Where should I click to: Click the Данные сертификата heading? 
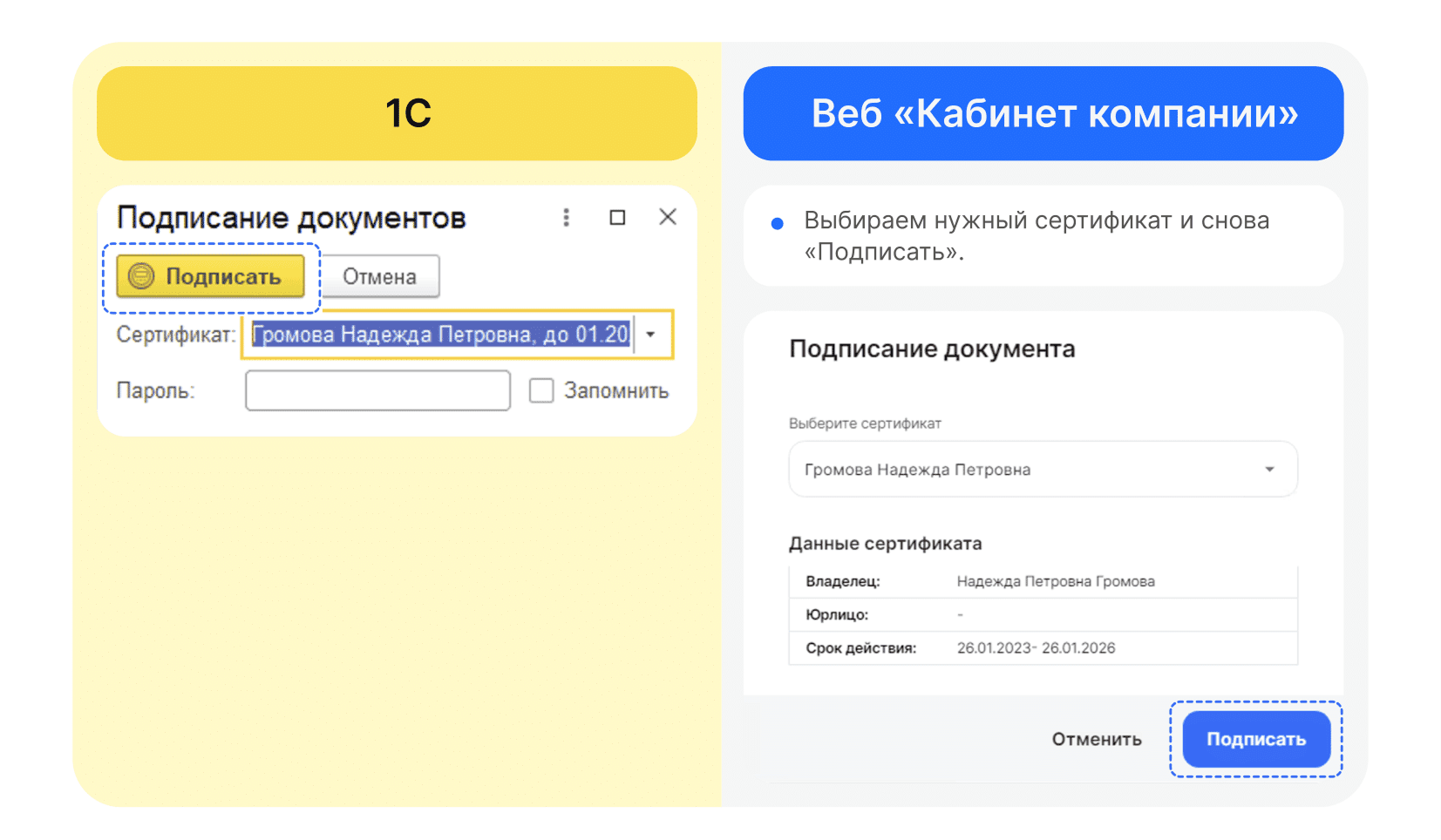tap(885, 544)
